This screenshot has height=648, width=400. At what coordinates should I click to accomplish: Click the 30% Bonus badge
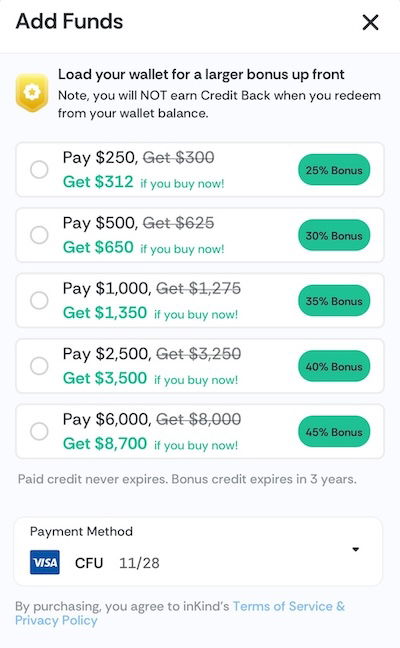coord(334,235)
